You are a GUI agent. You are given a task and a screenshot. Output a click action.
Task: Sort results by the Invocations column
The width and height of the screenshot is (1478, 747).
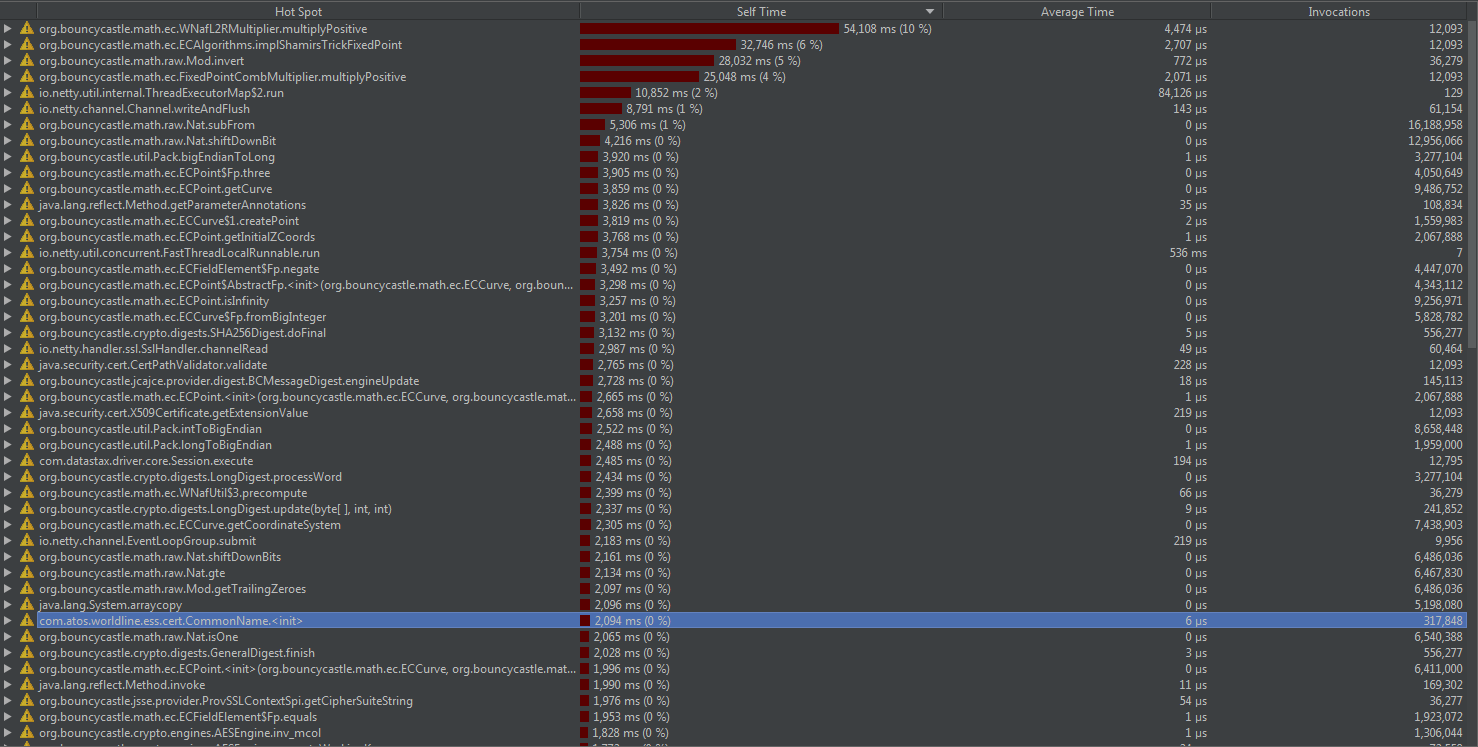[1339, 11]
